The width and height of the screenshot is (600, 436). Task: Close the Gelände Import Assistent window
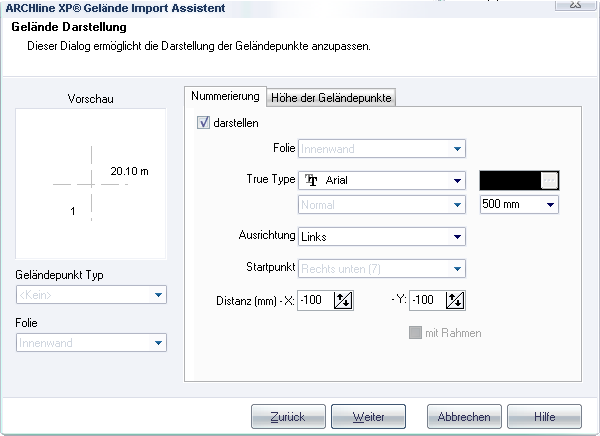[x=576, y=5]
